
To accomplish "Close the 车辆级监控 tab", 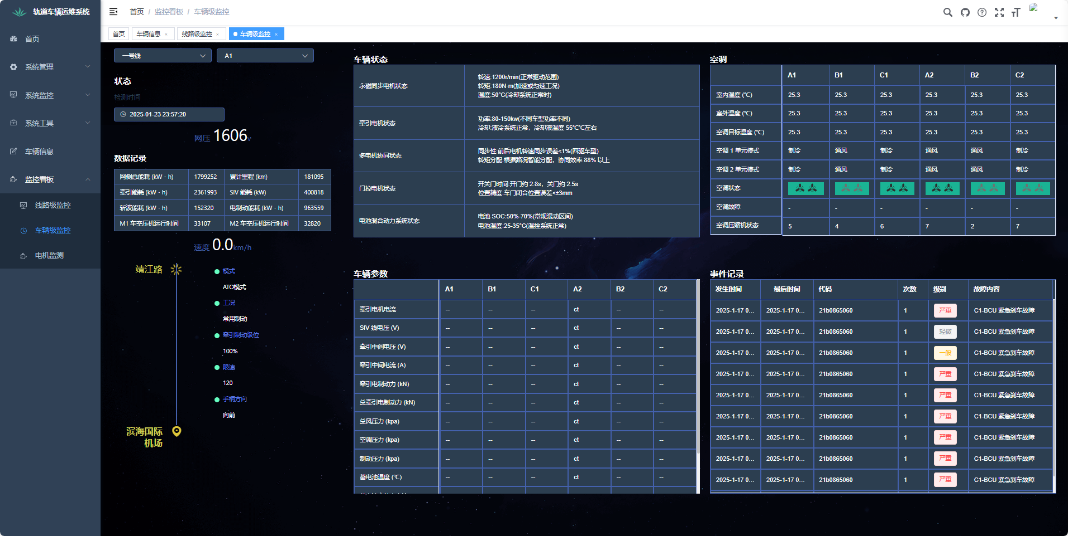I will (x=278, y=34).
